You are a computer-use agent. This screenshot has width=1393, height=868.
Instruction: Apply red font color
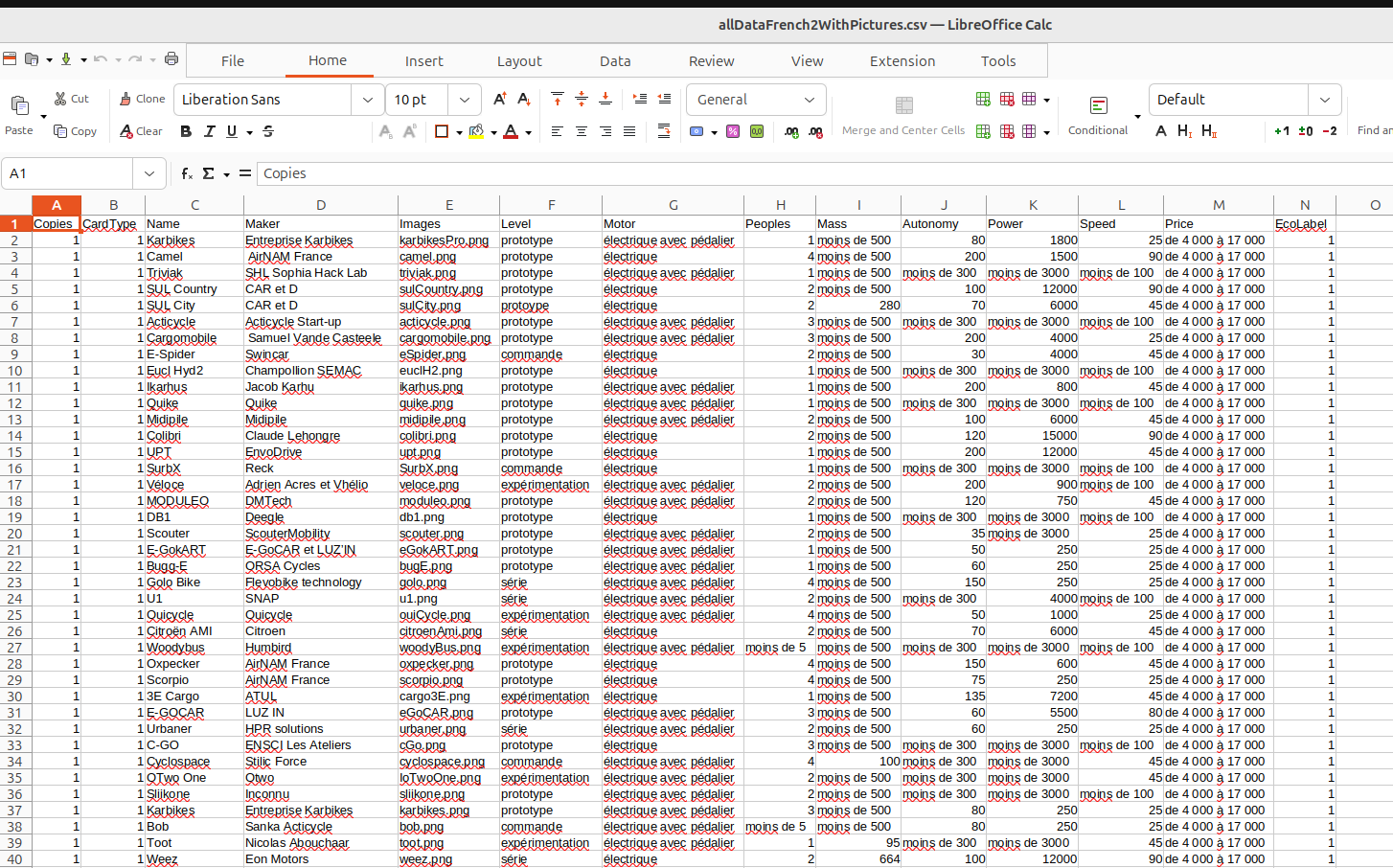click(511, 131)
